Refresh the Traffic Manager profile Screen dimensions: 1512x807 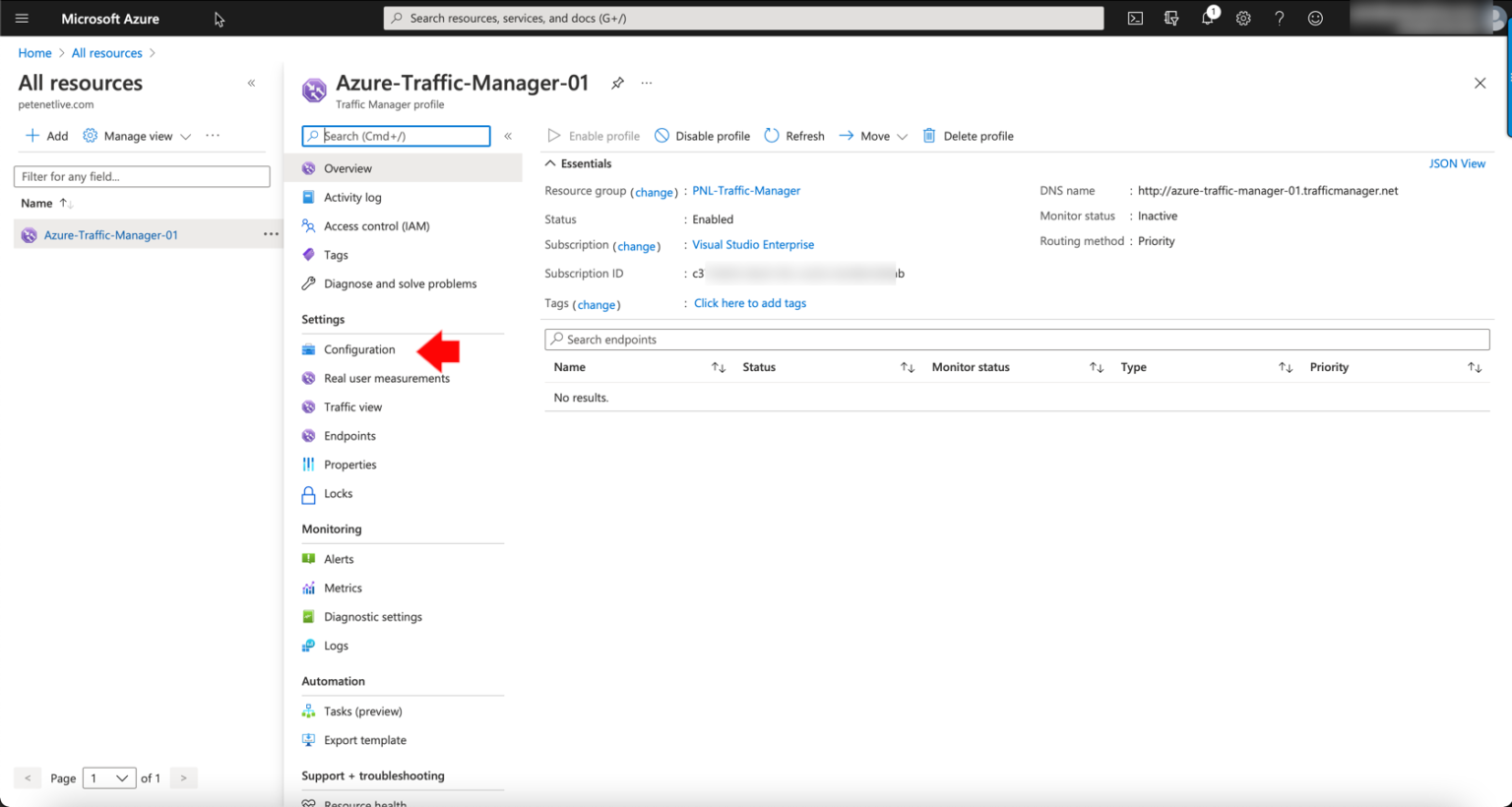tap(793, 135)
